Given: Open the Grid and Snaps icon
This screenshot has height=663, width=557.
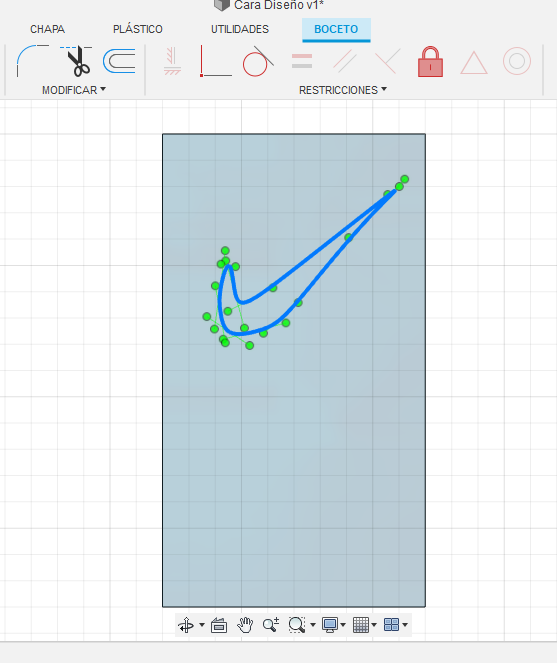Looking at the screenshot, I should (x=361, y=625).
